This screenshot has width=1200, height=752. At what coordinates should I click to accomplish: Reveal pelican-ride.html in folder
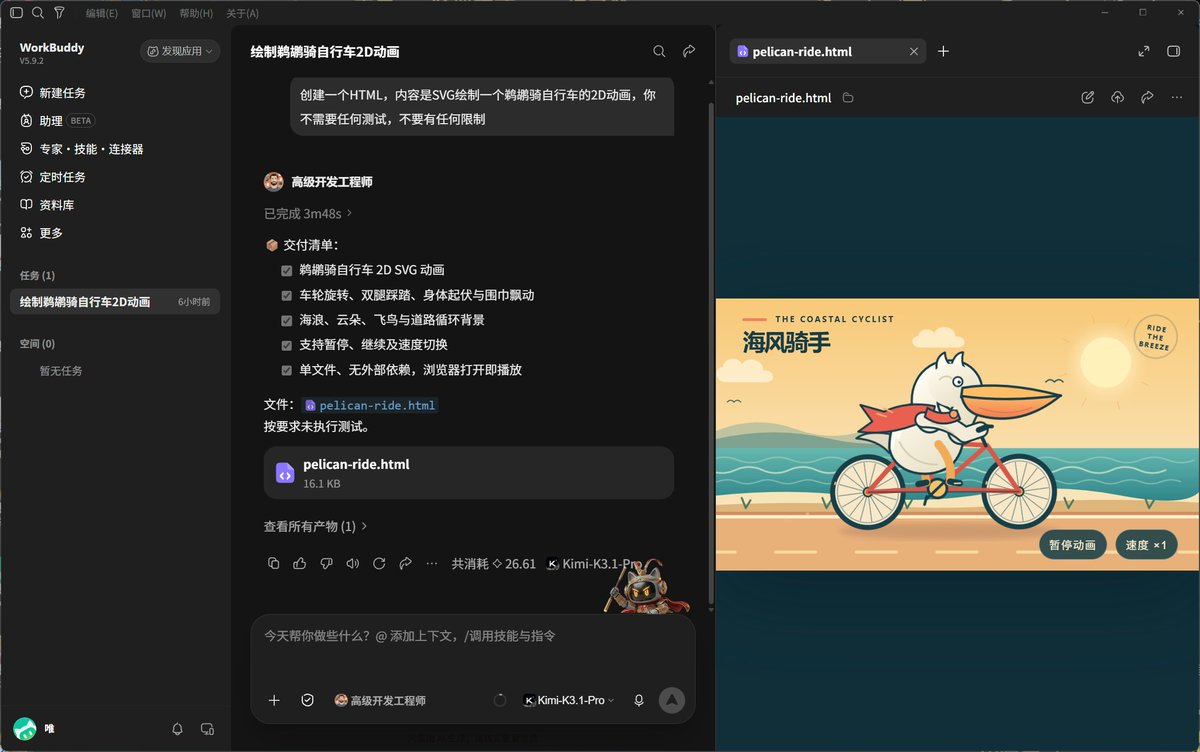[x=848, y=98]
